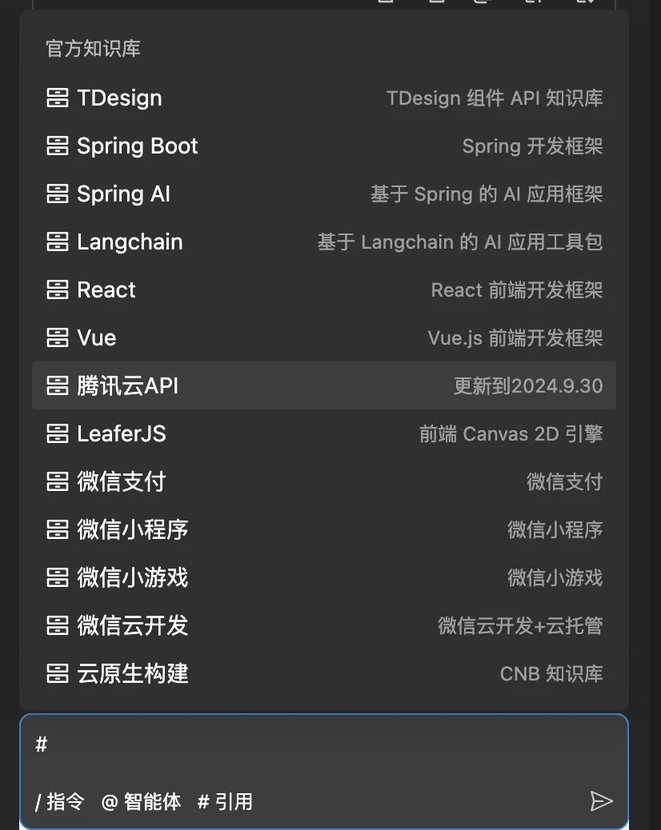Click the TDesign knowledge base icon
Image resolution: width=661 pixels, height=830 pixels.
point(57,98)
